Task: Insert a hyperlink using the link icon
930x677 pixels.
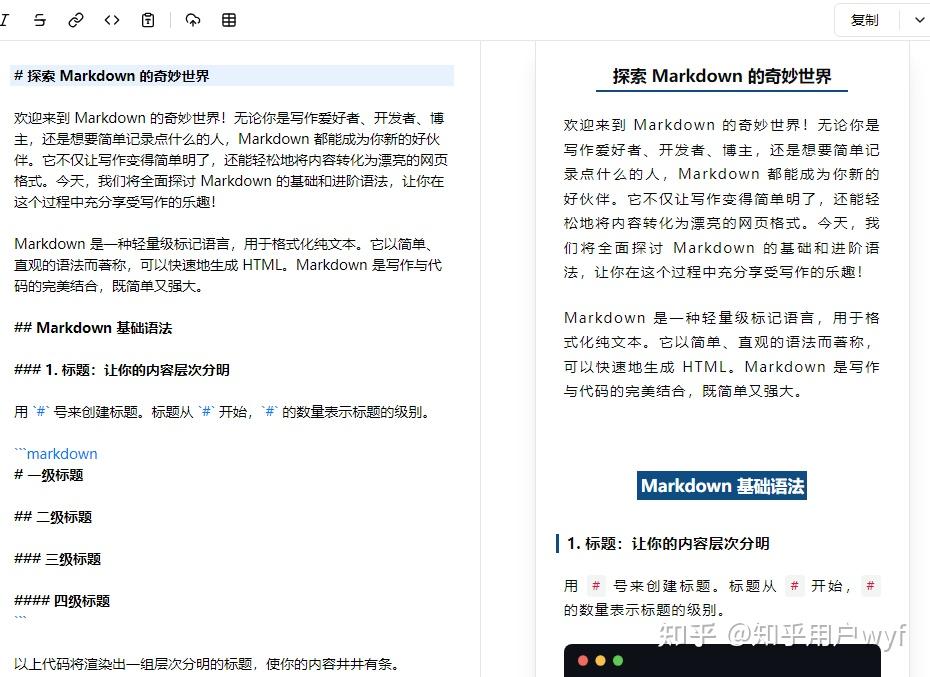Action: point(76,19)
